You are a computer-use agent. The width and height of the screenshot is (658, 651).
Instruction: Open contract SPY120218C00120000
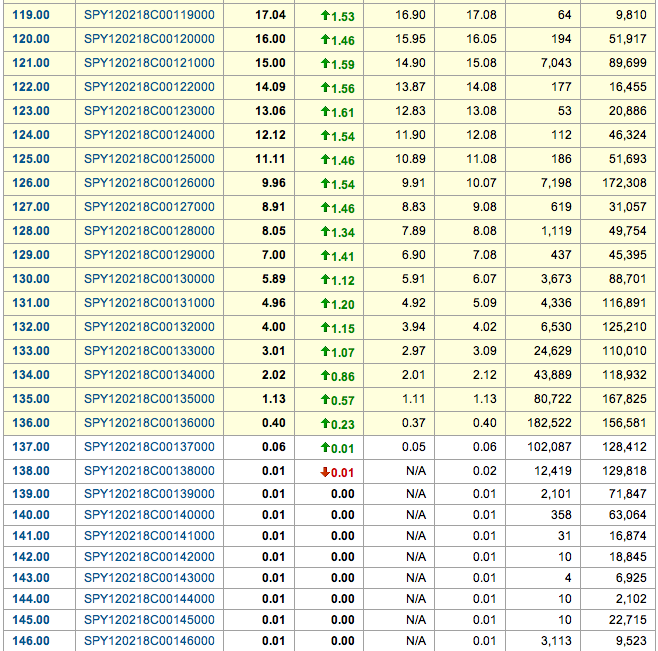pyautogui.click(x=149, y=39)
